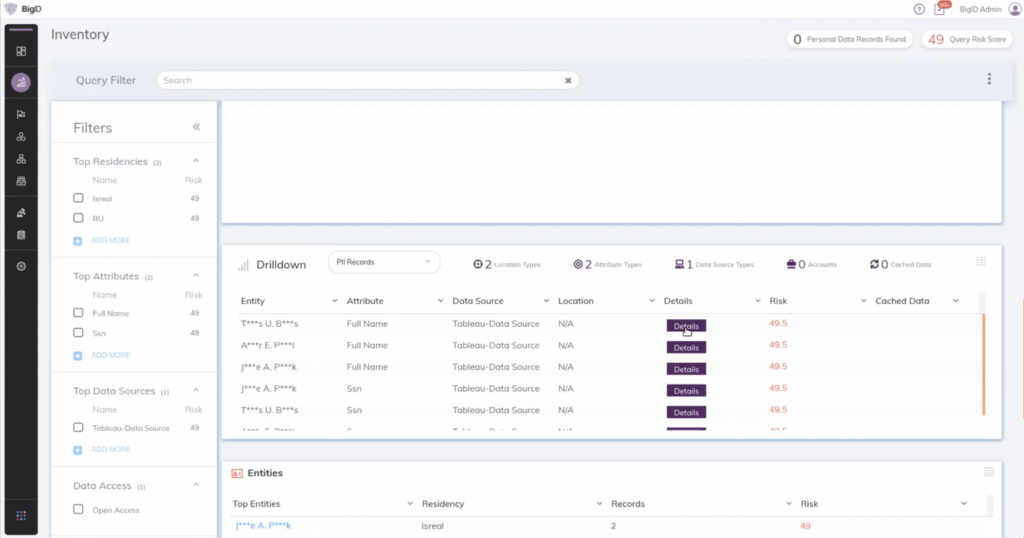Viewport: 1024px width, 538px height.
Task: Collapse the Top Residencies section
Action: [x=196, y=161]
